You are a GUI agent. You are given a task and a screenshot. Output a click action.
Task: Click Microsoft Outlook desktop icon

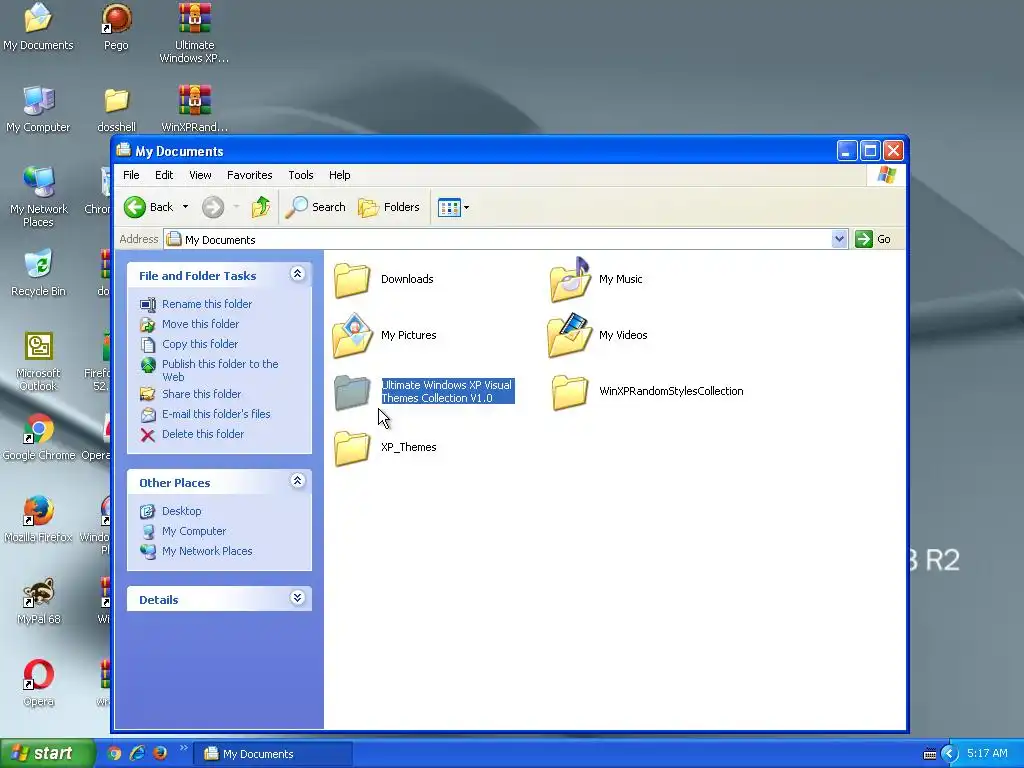(x=39, y=361)
